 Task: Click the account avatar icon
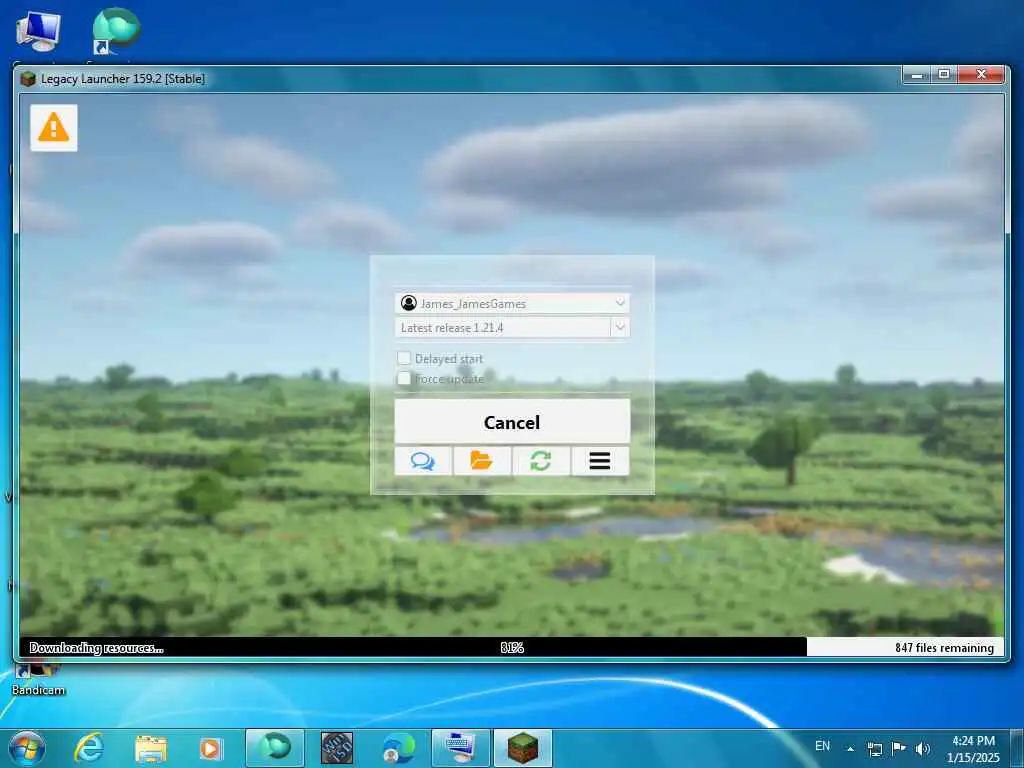(x=409, y=303)
